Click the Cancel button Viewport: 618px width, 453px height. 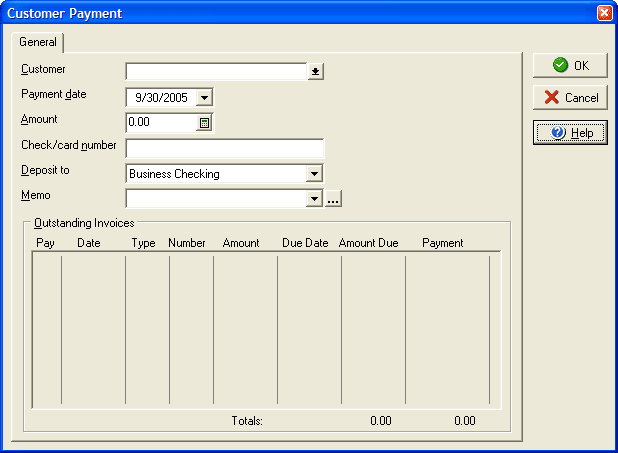(x=570, y=98)
